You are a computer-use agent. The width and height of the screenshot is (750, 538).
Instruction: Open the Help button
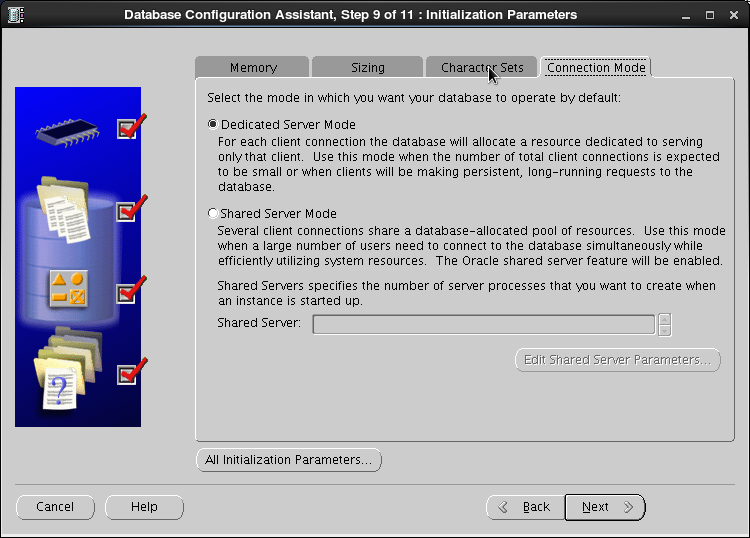(144, 507)
